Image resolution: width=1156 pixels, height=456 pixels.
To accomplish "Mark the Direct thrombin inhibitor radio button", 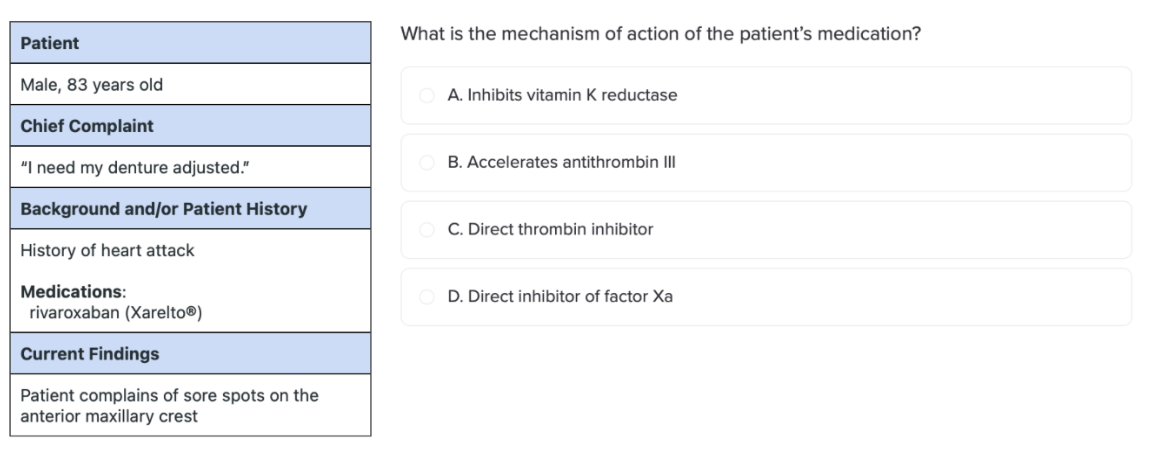I will pyautogui.click(x=426, y=230).
